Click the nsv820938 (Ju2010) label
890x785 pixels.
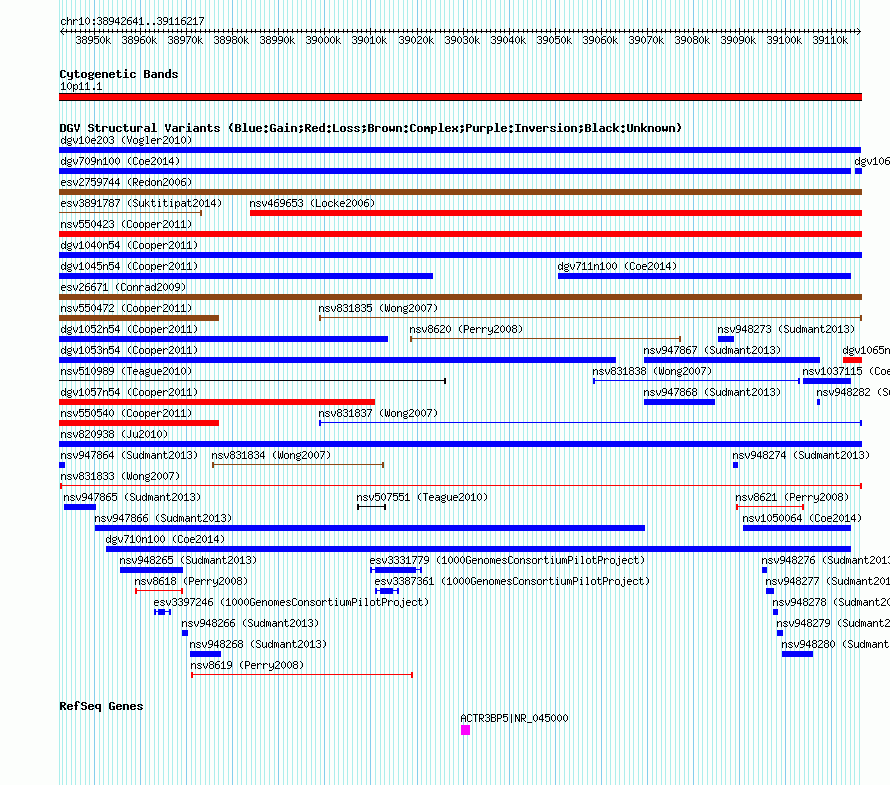114,434
